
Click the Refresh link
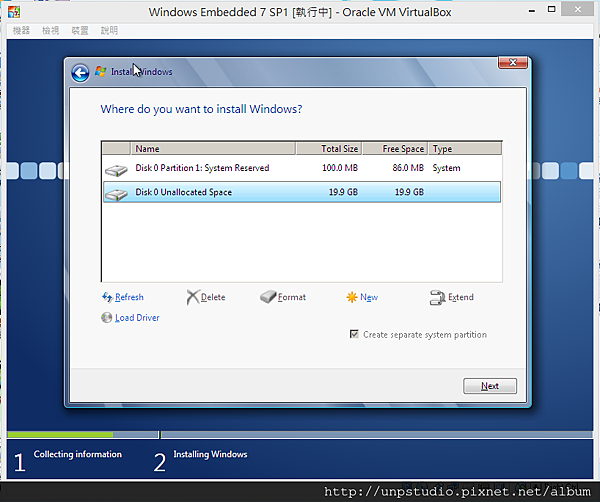pos(129,297)
